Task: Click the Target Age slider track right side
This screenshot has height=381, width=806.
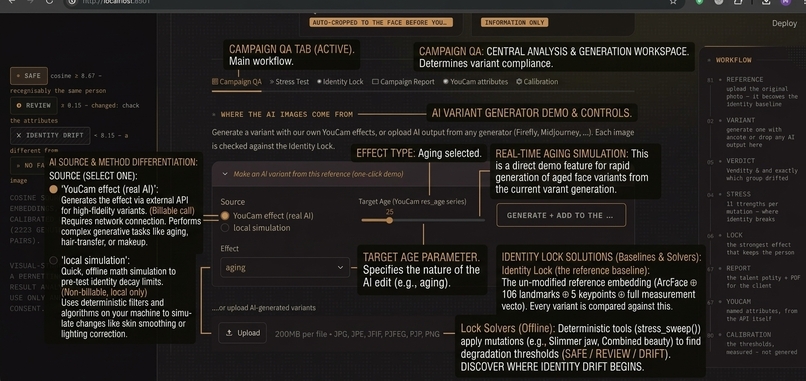Action: point(437,220)
